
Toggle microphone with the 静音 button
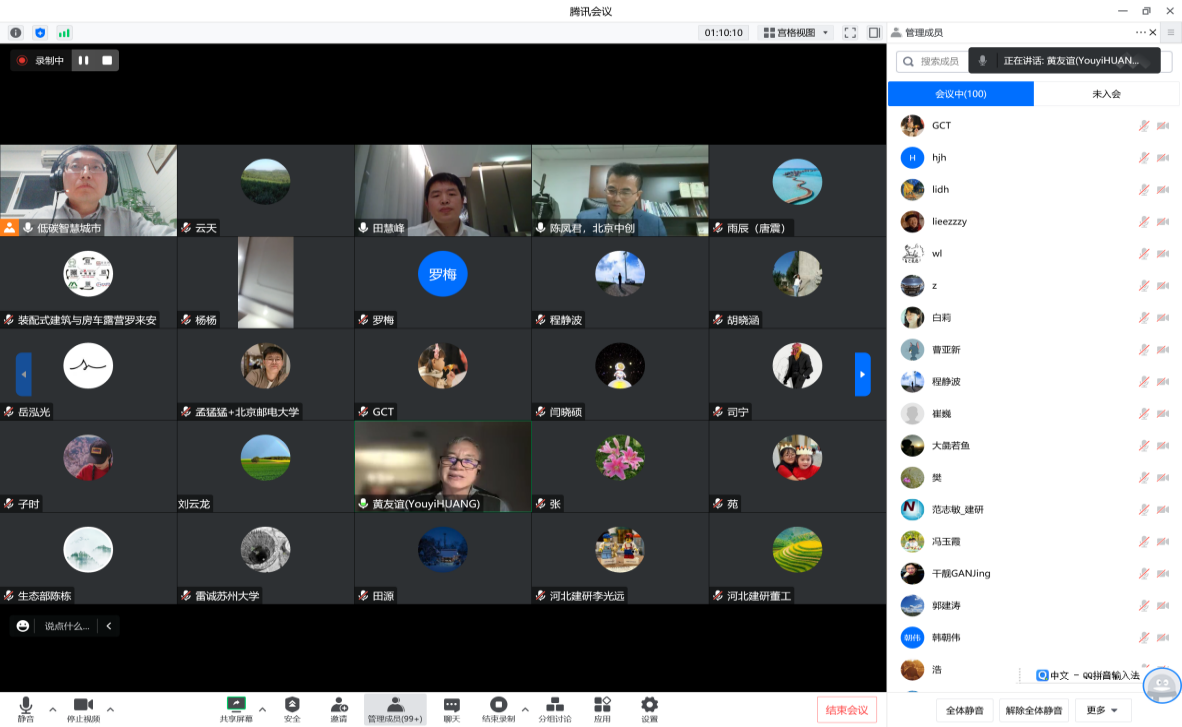pos(25,709)
